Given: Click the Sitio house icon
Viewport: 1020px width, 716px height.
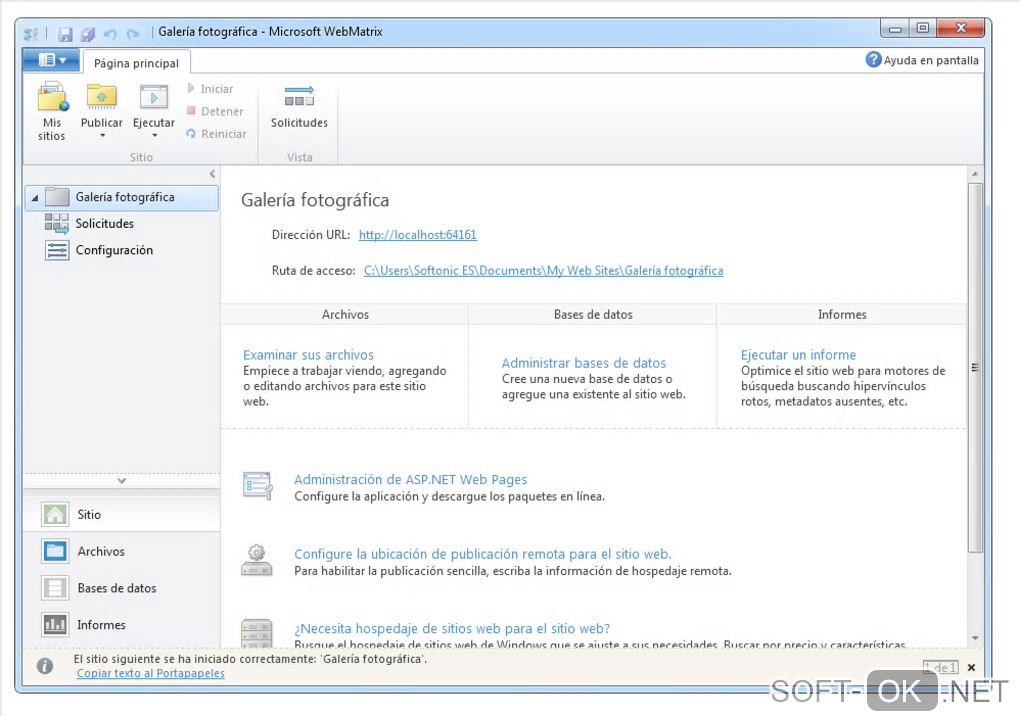Looking at the screenshot, I should [x=55, y=514].
